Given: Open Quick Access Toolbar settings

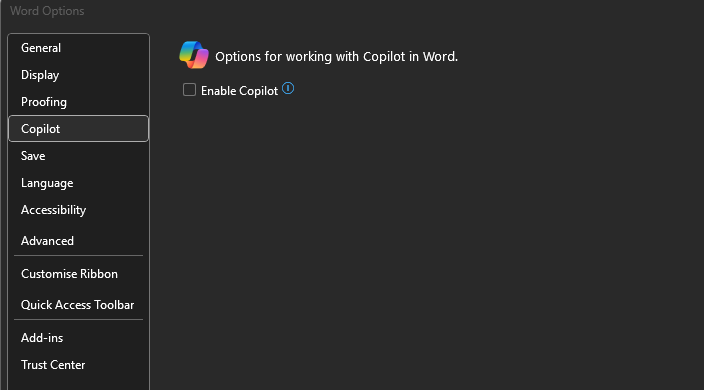Looking at the screenshot, I should (79, 305).
